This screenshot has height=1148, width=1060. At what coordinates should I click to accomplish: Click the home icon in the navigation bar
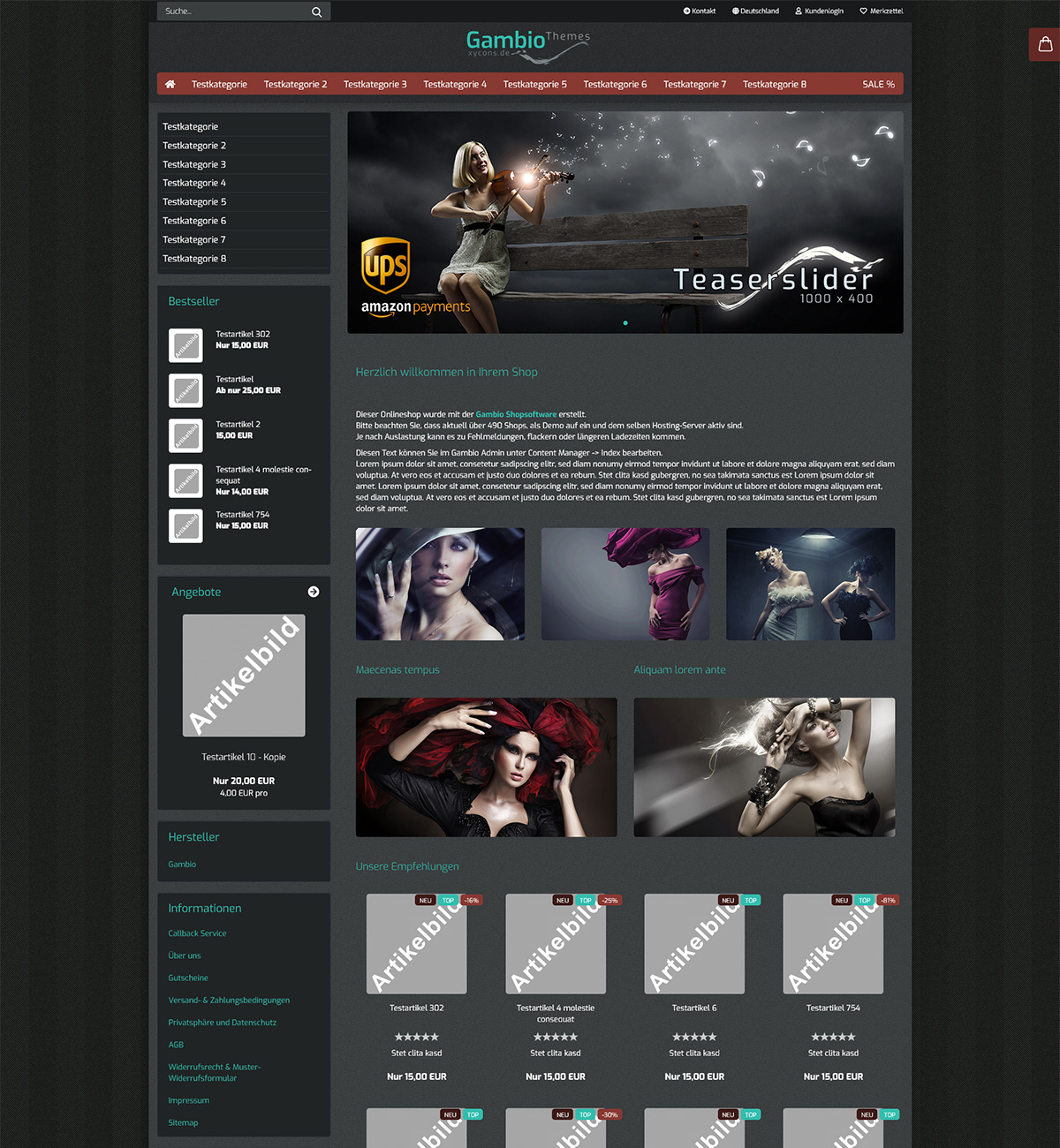tap(170, 83)
